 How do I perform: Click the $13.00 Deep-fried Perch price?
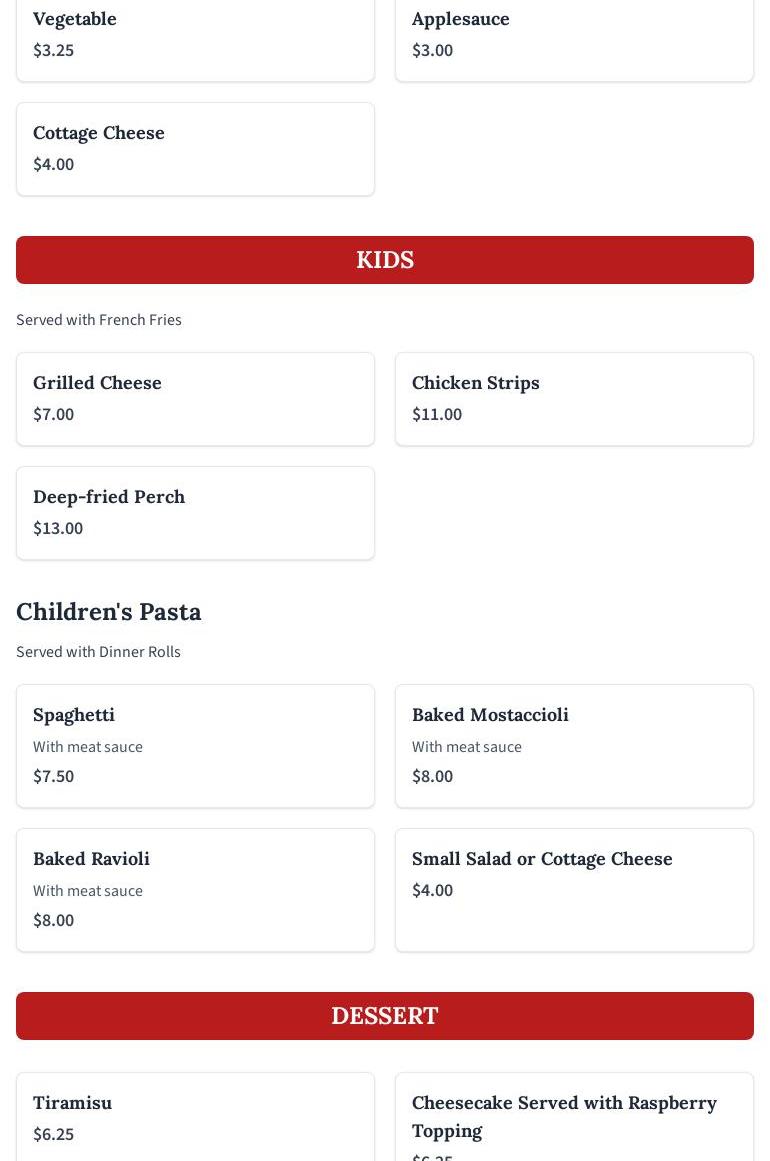58,528
